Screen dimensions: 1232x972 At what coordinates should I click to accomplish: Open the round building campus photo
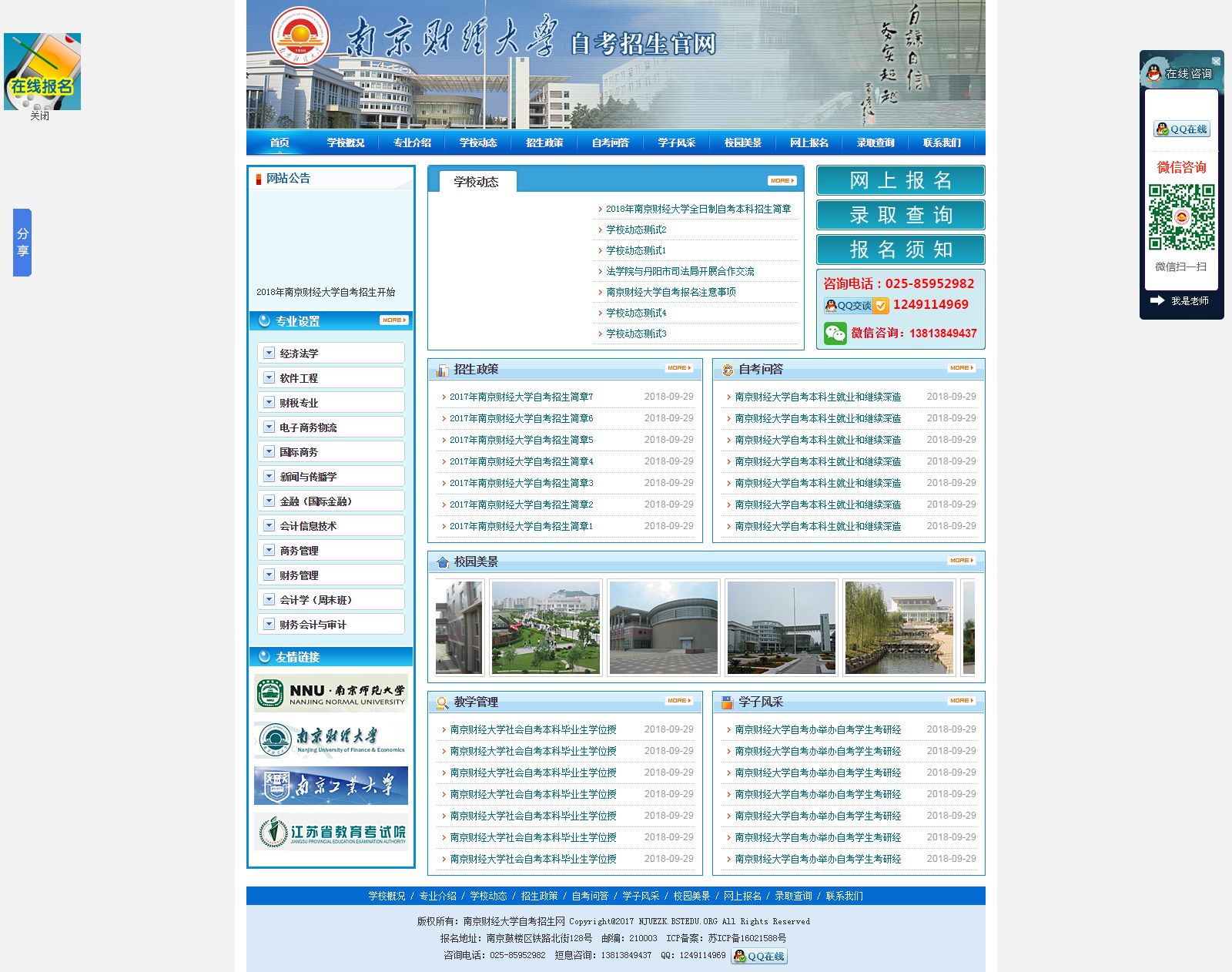point(664,628)
